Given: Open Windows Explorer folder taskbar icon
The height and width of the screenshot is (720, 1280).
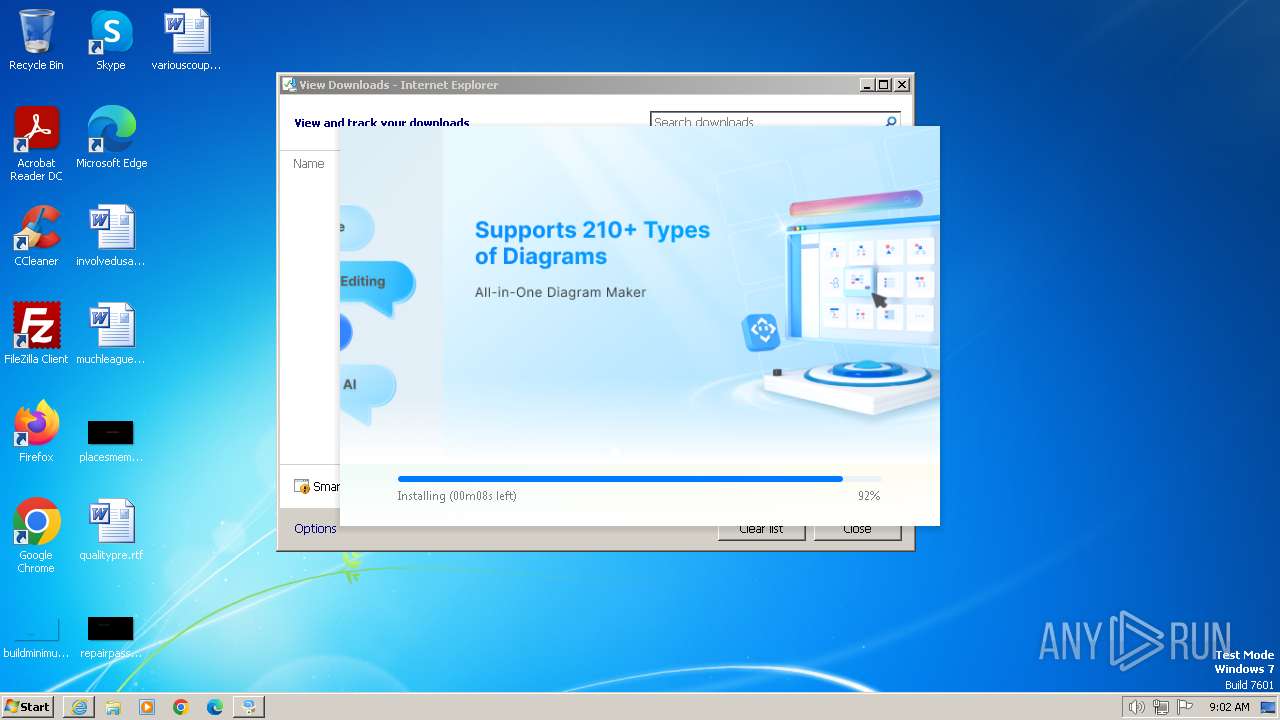Looking at the screenshot, I should pyautogui.click(x=113, y=707).
